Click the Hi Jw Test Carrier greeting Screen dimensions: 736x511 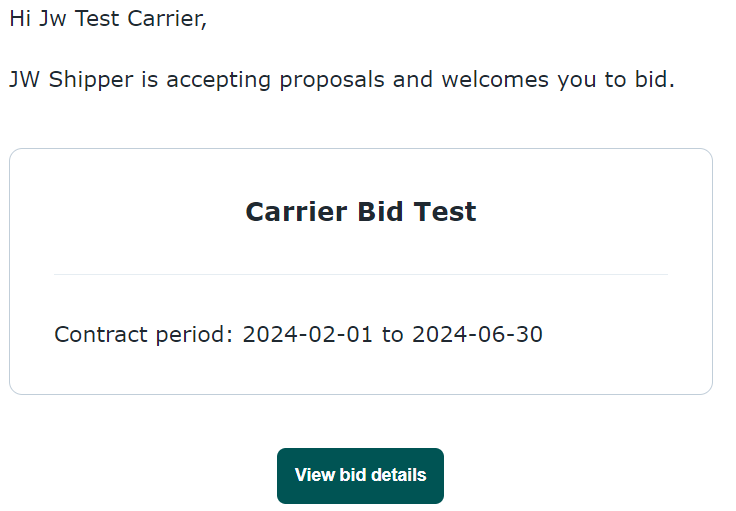(x=108, y=19)
